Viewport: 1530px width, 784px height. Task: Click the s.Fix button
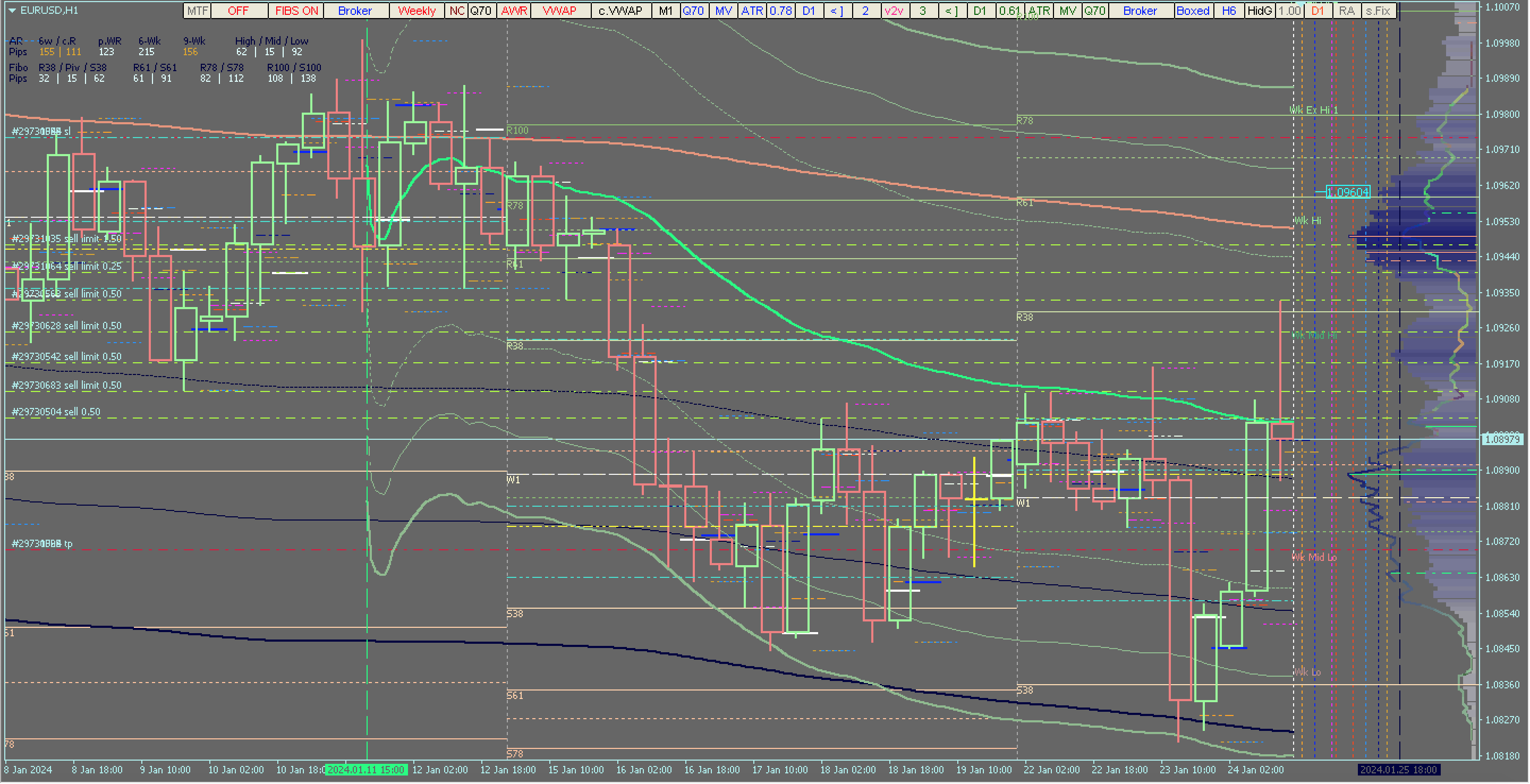1378,11
